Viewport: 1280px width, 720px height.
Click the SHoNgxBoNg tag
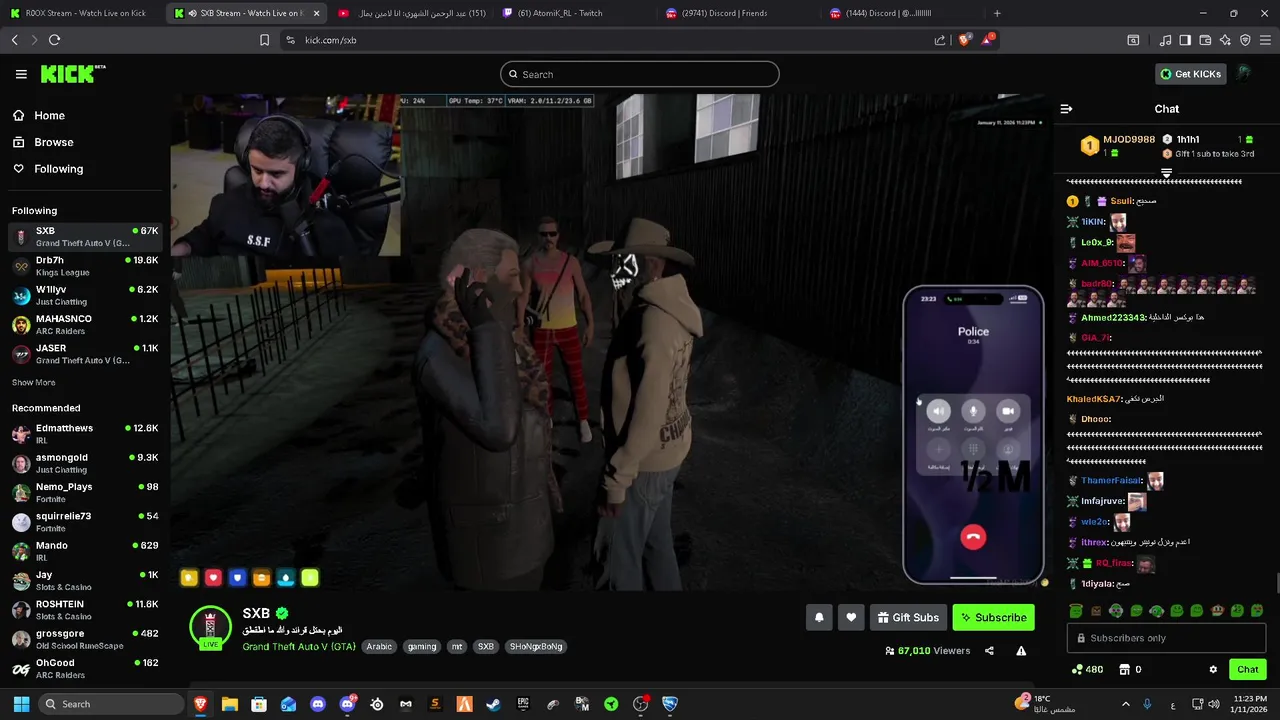536,647
